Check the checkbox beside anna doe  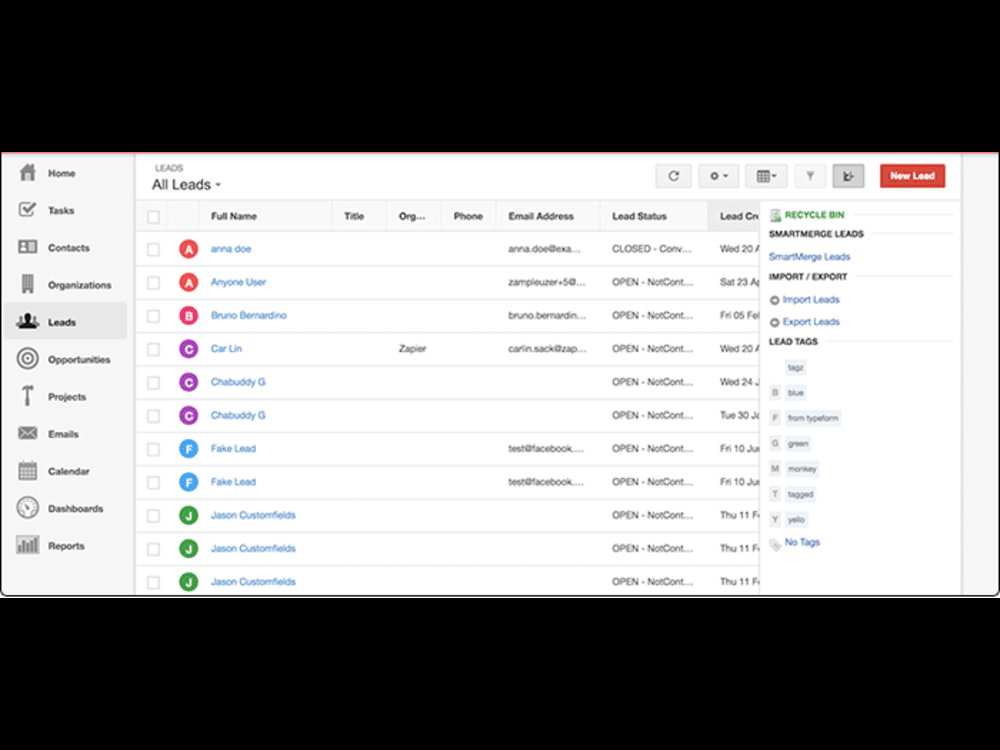point(153,248)
